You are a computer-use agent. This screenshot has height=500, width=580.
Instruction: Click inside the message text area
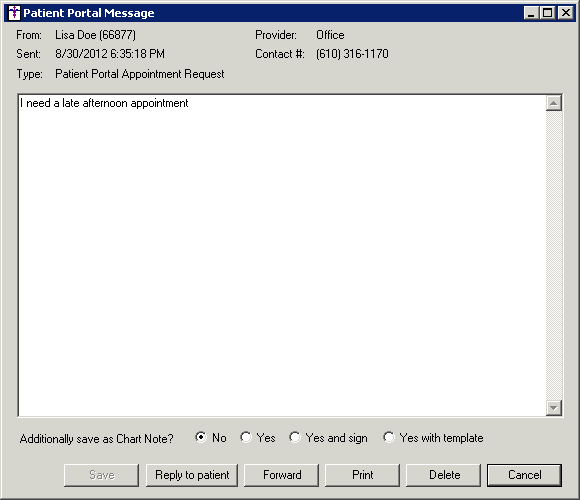click(282, 256)
